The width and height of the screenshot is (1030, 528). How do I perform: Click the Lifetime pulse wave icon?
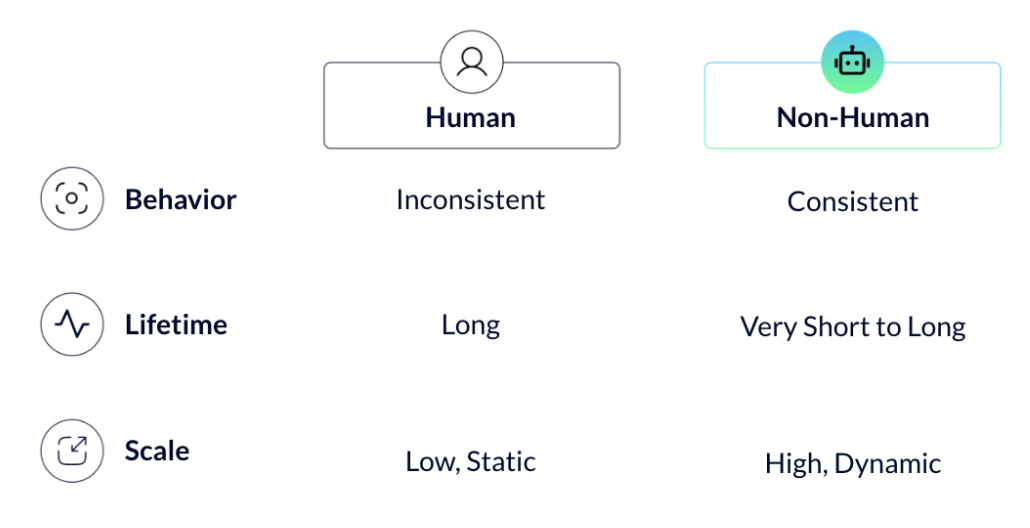pyautogui.click(x=72, y=324)
